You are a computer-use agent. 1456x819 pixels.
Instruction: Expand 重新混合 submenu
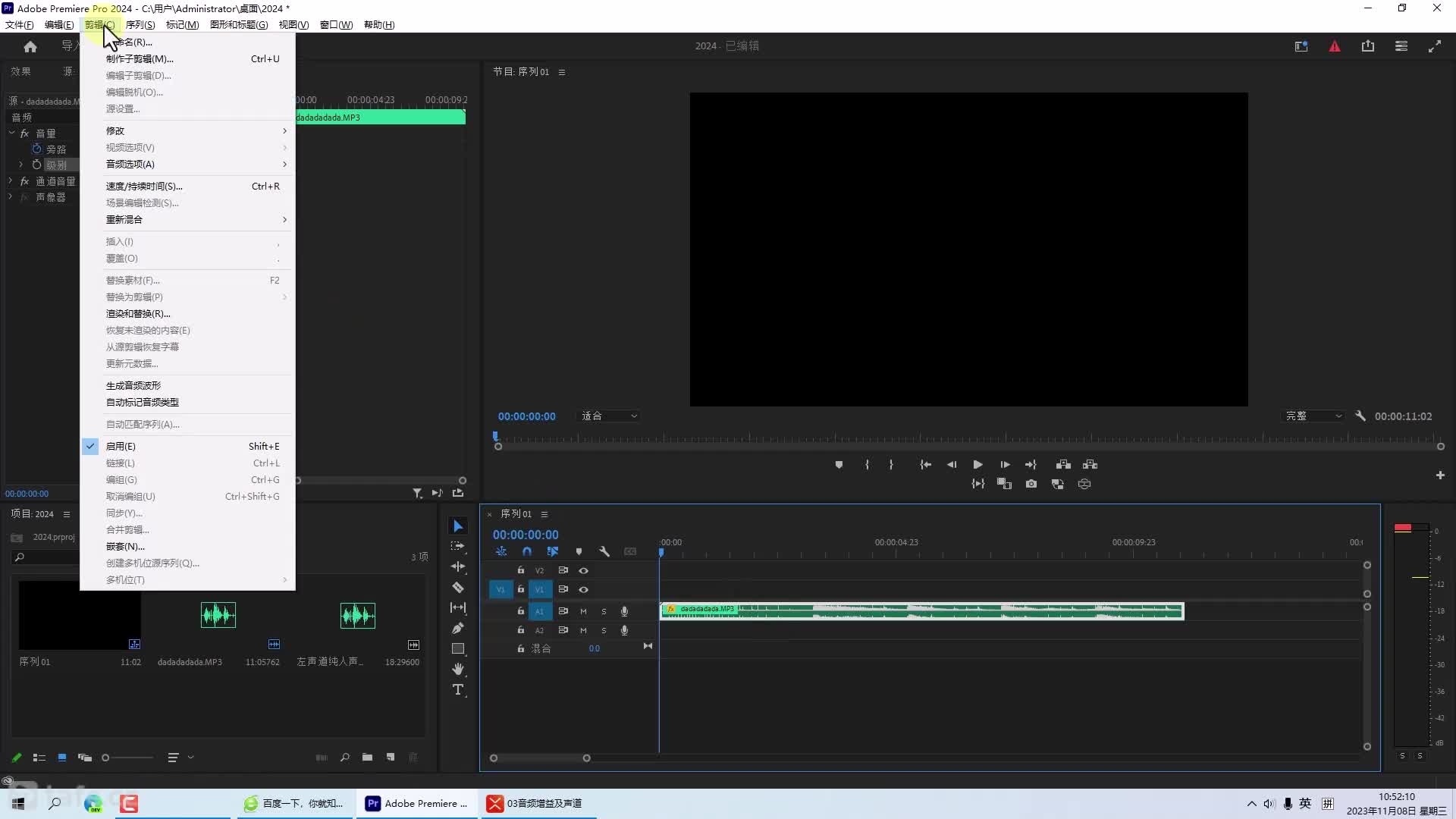[x=187, y=220]
